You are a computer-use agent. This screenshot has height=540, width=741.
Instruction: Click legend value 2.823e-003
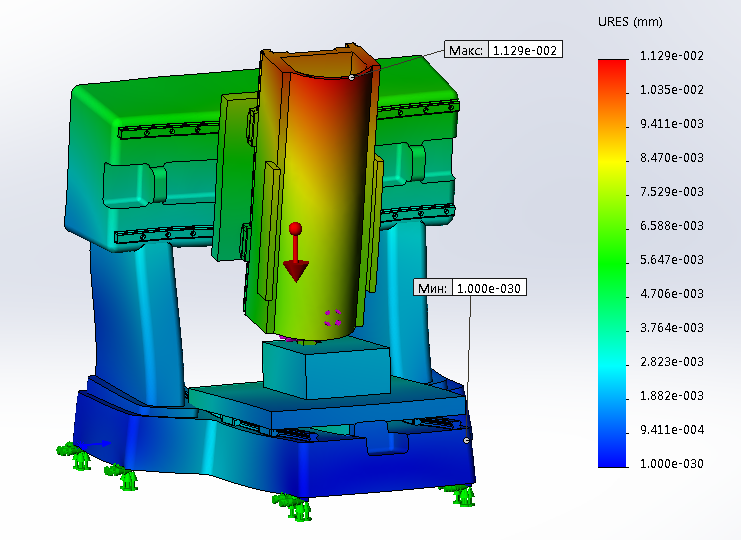pyautogui.click(x=672, y=362)
